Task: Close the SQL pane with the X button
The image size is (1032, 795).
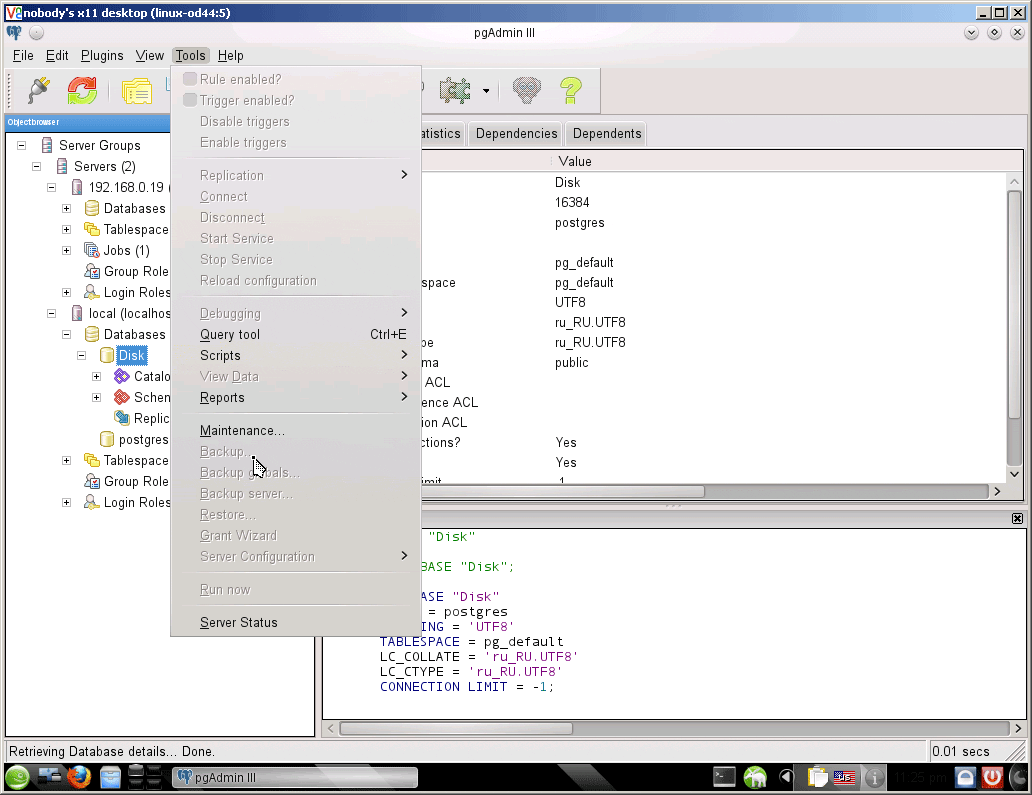Action: pyautogui.click(x=1018, y=519)
